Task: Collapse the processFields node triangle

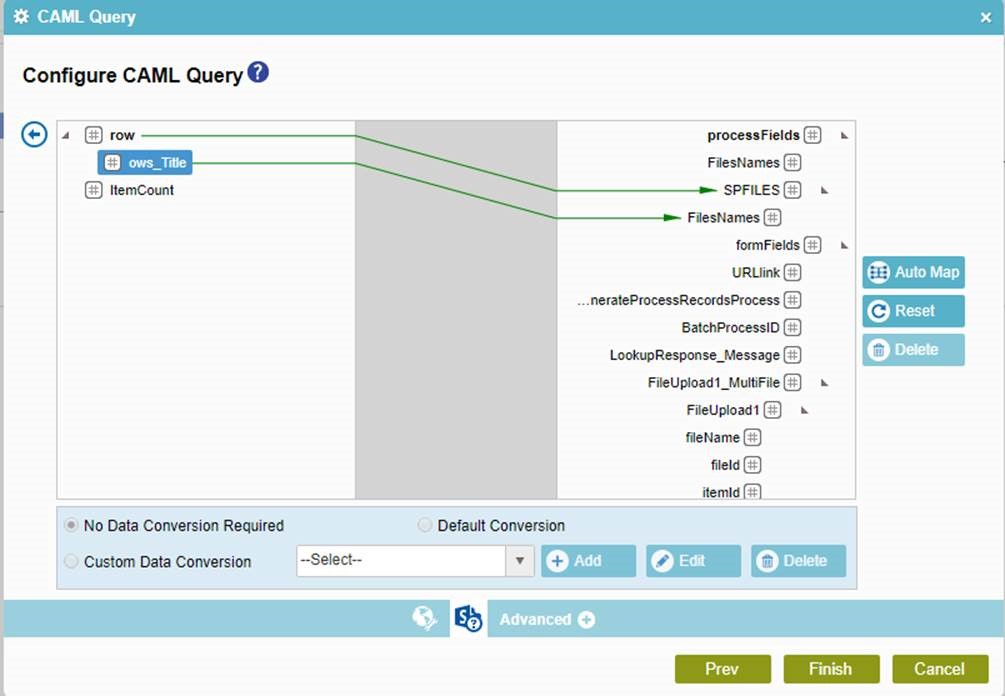Action: click(x=844, y=136)
